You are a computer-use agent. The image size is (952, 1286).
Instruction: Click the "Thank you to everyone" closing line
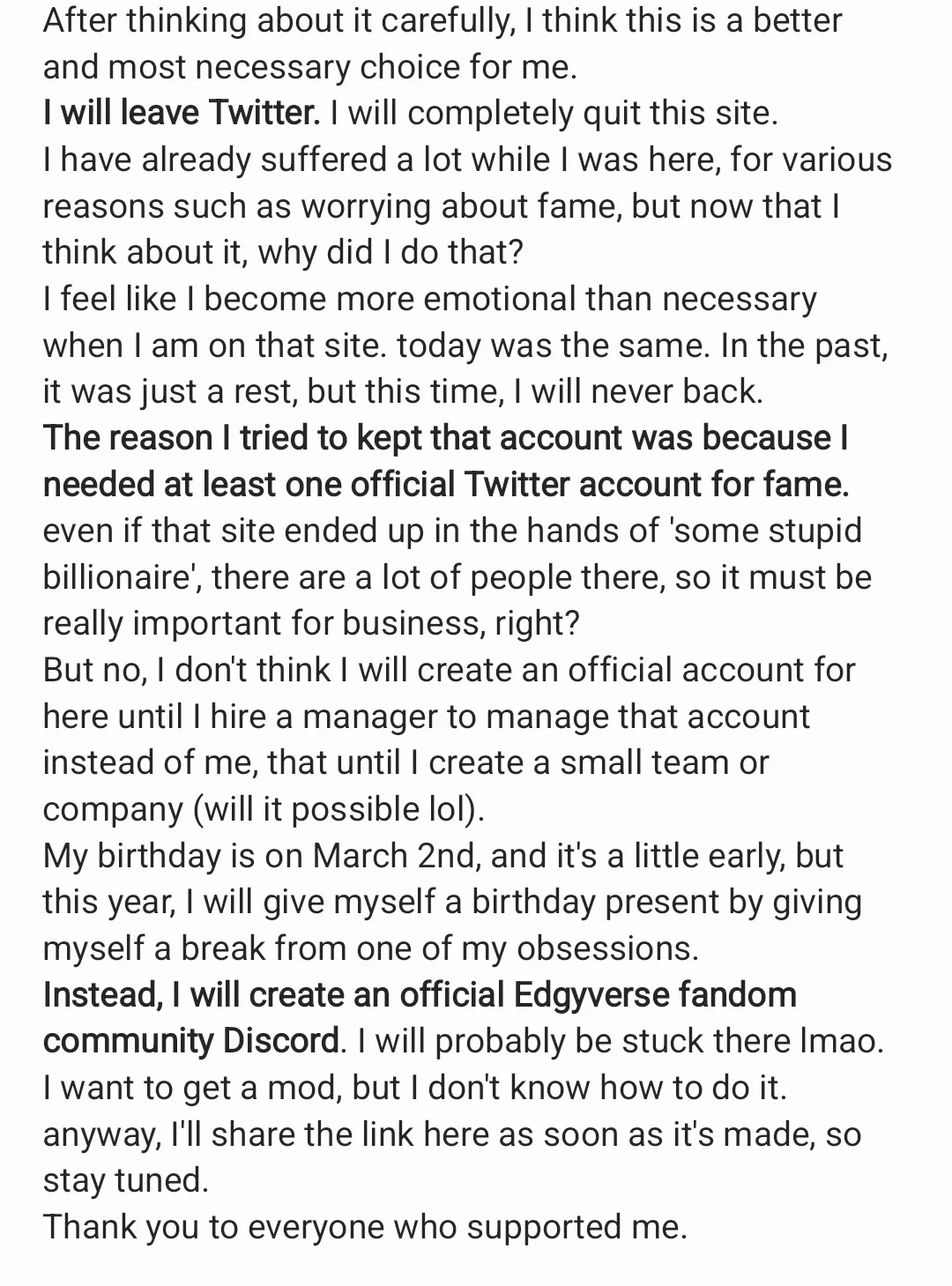coord(365,1226)
